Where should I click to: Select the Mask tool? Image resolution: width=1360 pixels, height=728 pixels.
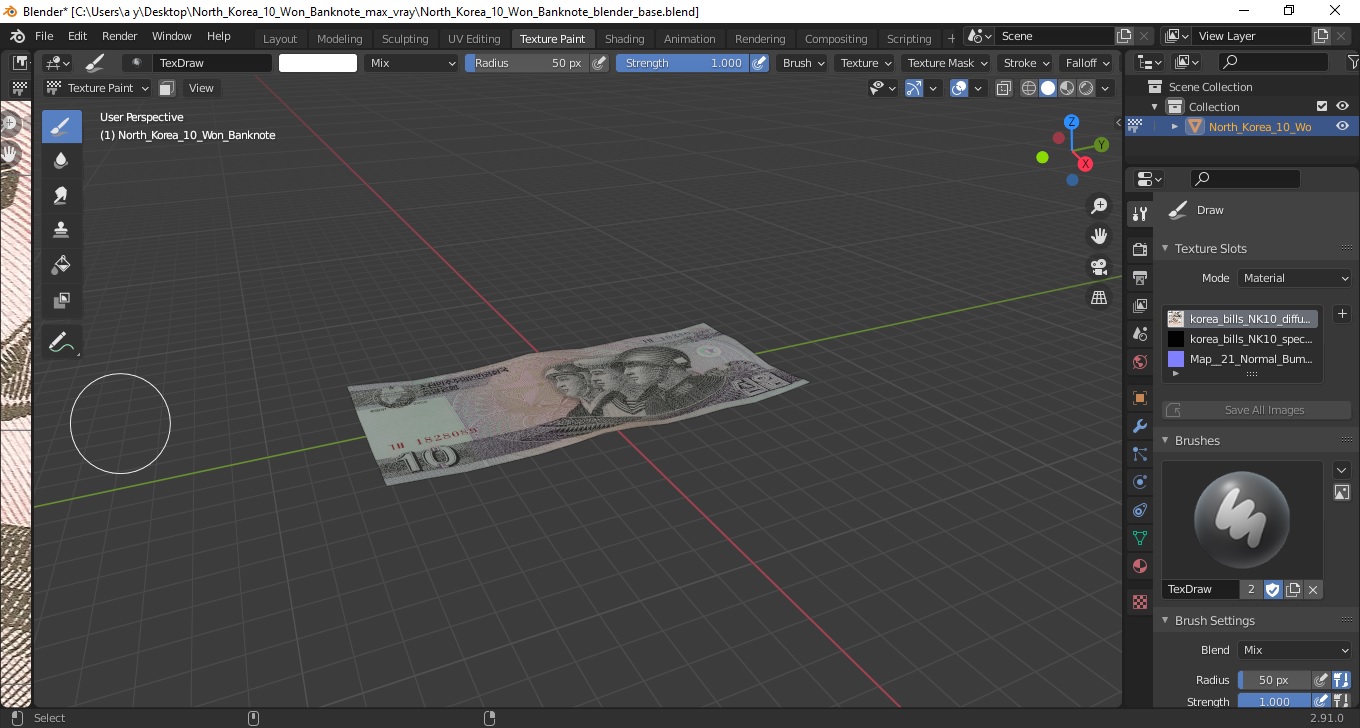coord(61,300)
